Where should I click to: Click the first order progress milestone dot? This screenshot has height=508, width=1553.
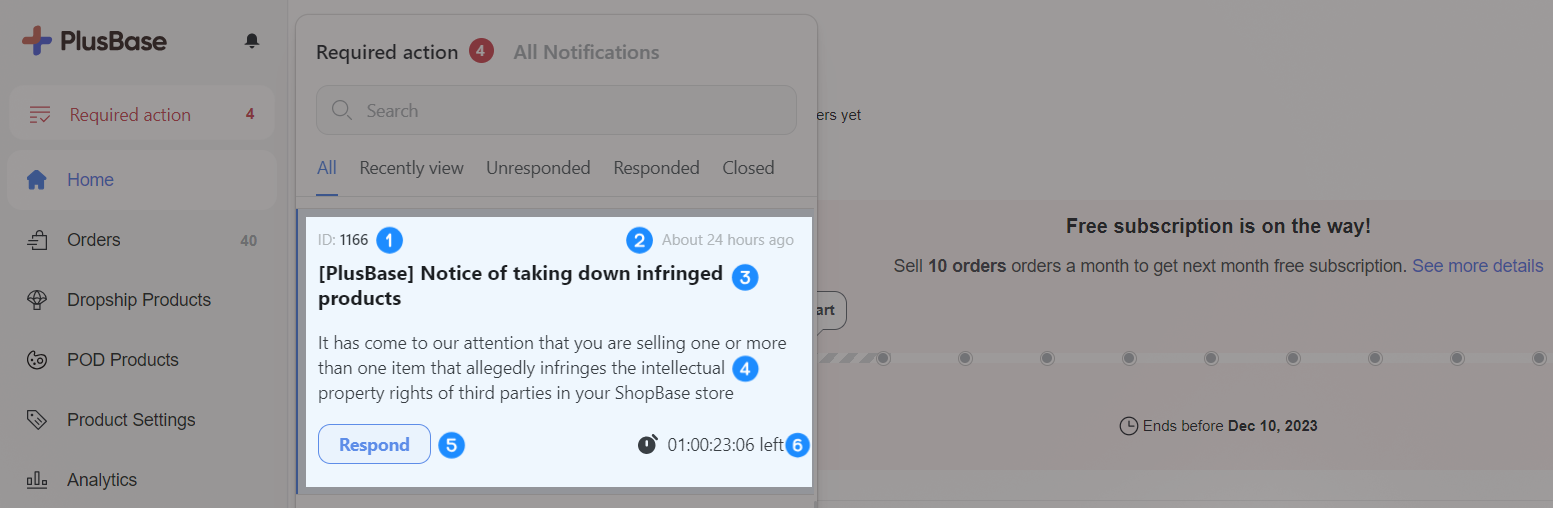click(883, 358)
